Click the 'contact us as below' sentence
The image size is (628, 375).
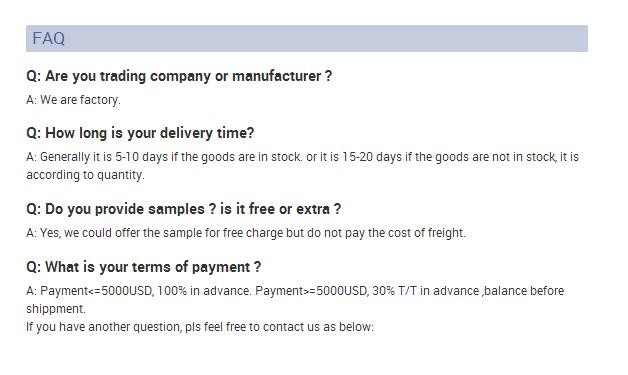pos(200,327)
